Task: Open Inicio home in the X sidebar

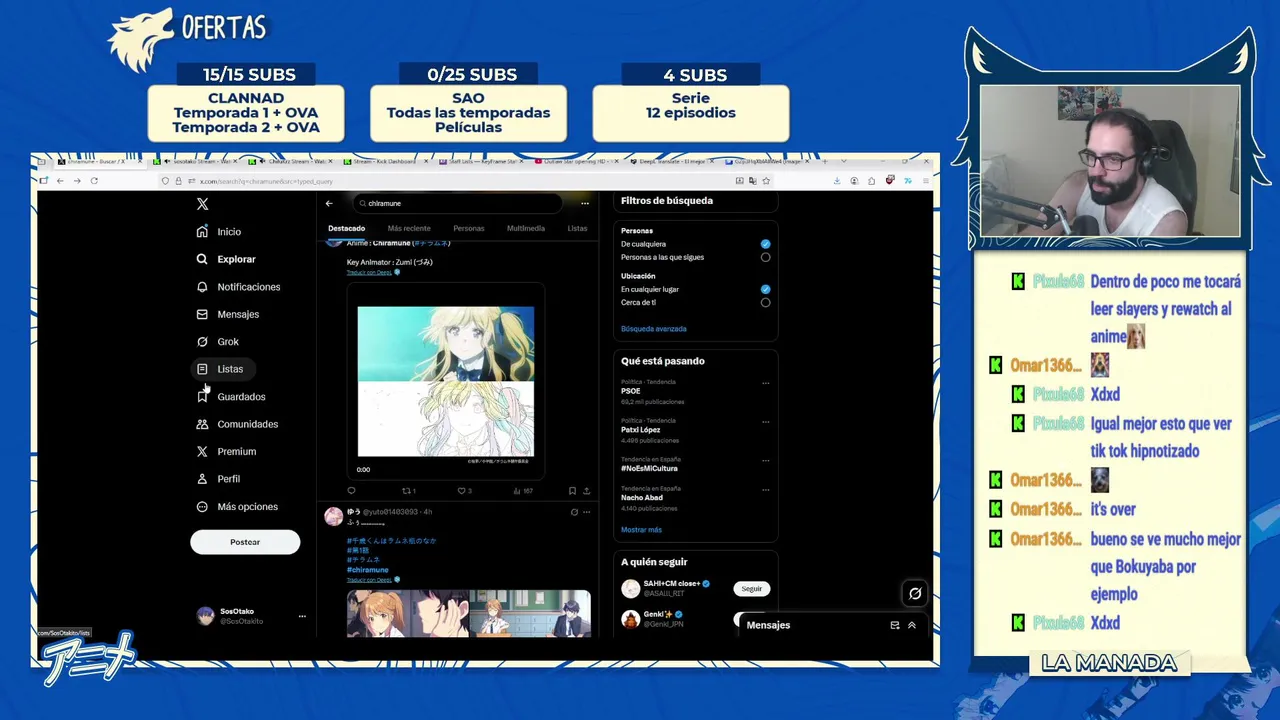Action: pyautogui.click(x=219, y=231)
